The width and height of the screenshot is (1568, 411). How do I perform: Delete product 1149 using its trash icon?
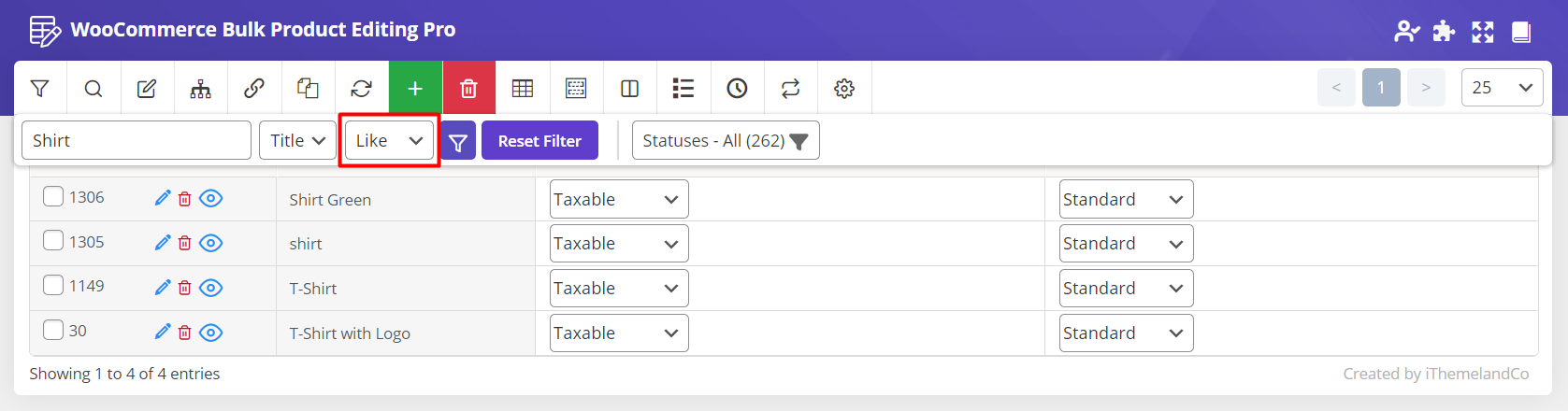(x=185, y=288)
